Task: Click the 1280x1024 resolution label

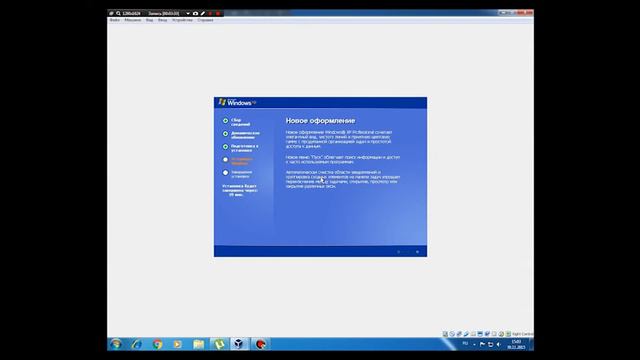Action: coord(131,13)
